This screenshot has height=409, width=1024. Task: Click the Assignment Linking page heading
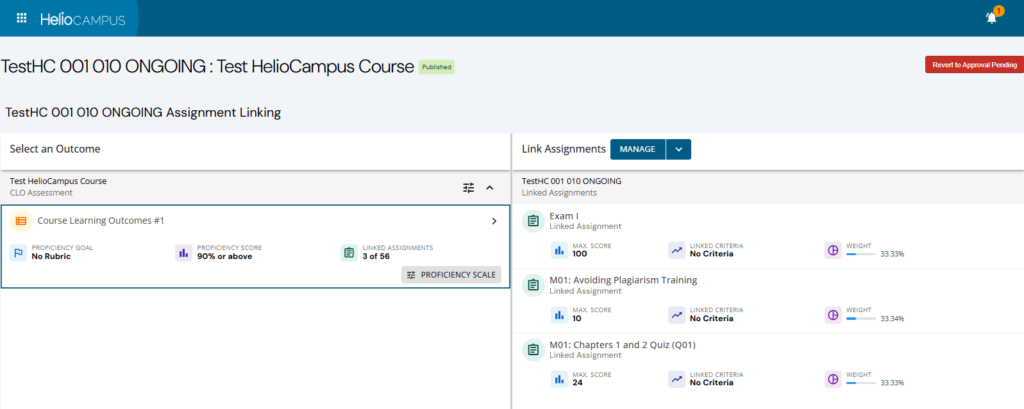coord(143,112)
